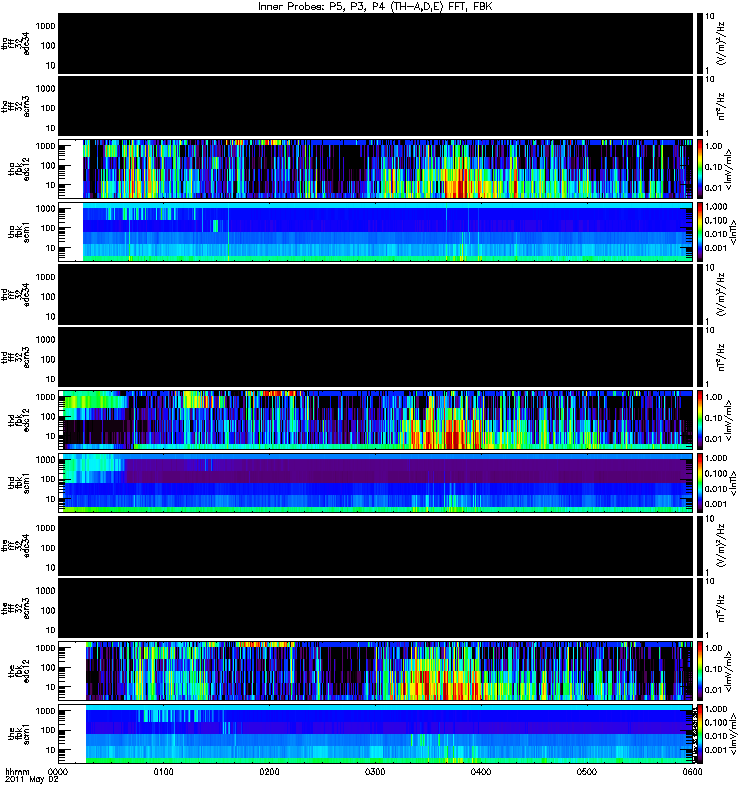Click the hhmm axis label

17,772
